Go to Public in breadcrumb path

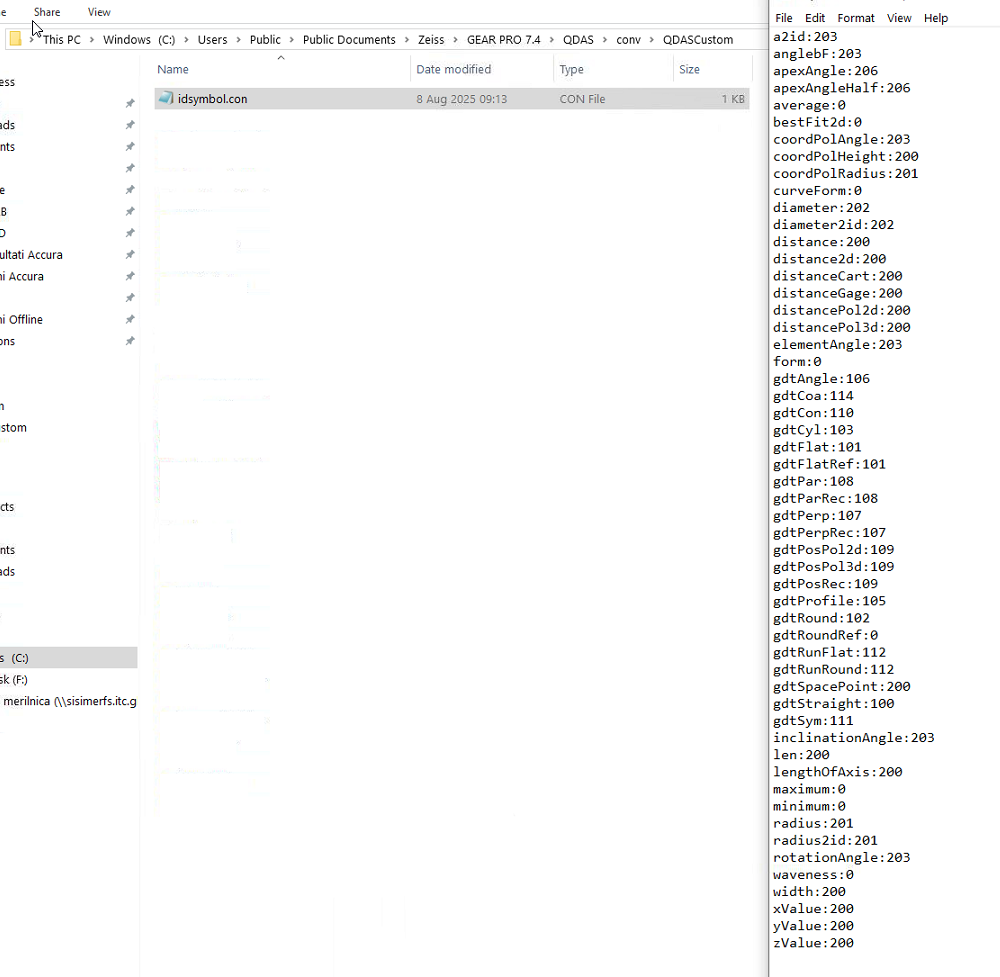[265, 40]
